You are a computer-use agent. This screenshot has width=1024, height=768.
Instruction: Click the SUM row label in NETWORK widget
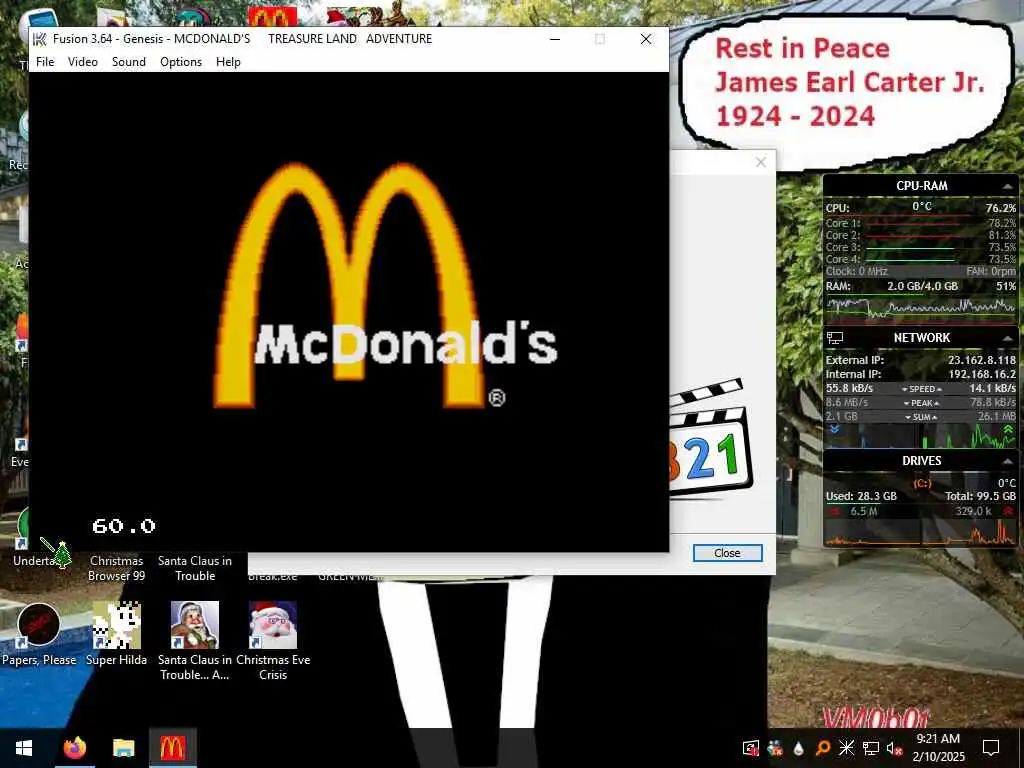pyautogui.click(x=921, y=417)
